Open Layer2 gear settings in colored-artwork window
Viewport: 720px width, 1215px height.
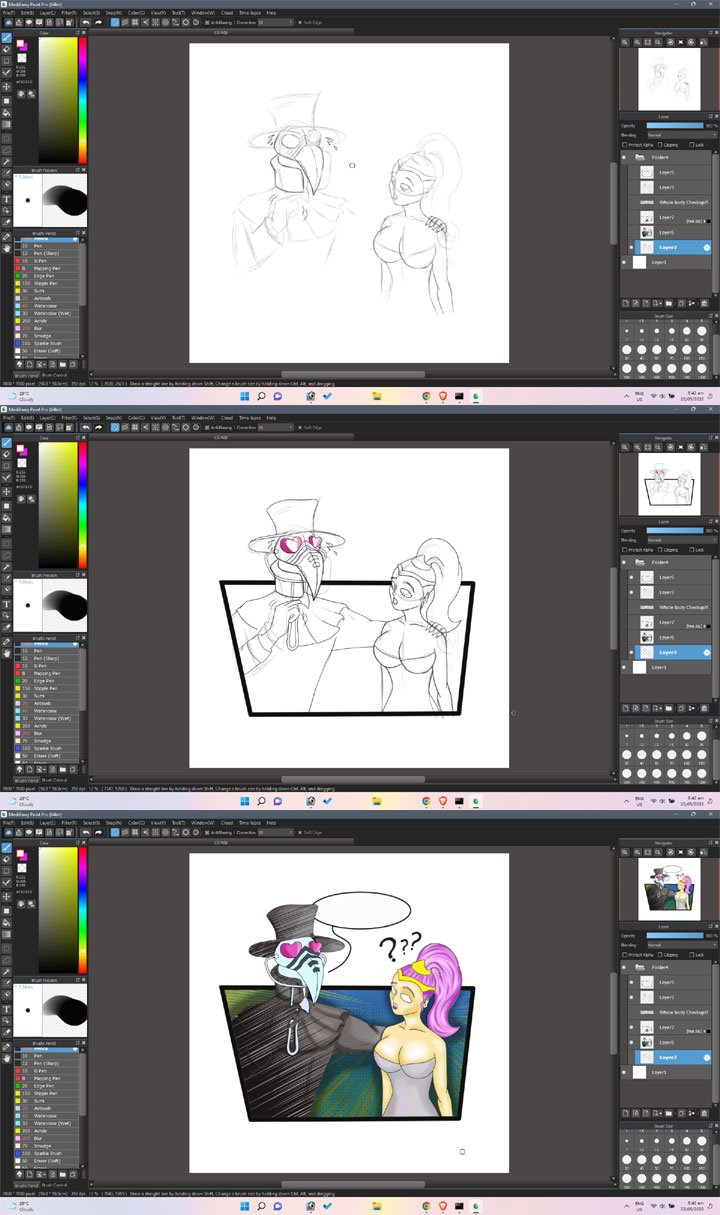pos(706,1057)
